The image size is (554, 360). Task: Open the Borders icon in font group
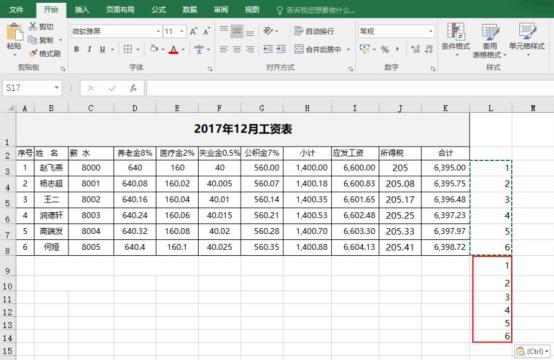pos(128,49)
